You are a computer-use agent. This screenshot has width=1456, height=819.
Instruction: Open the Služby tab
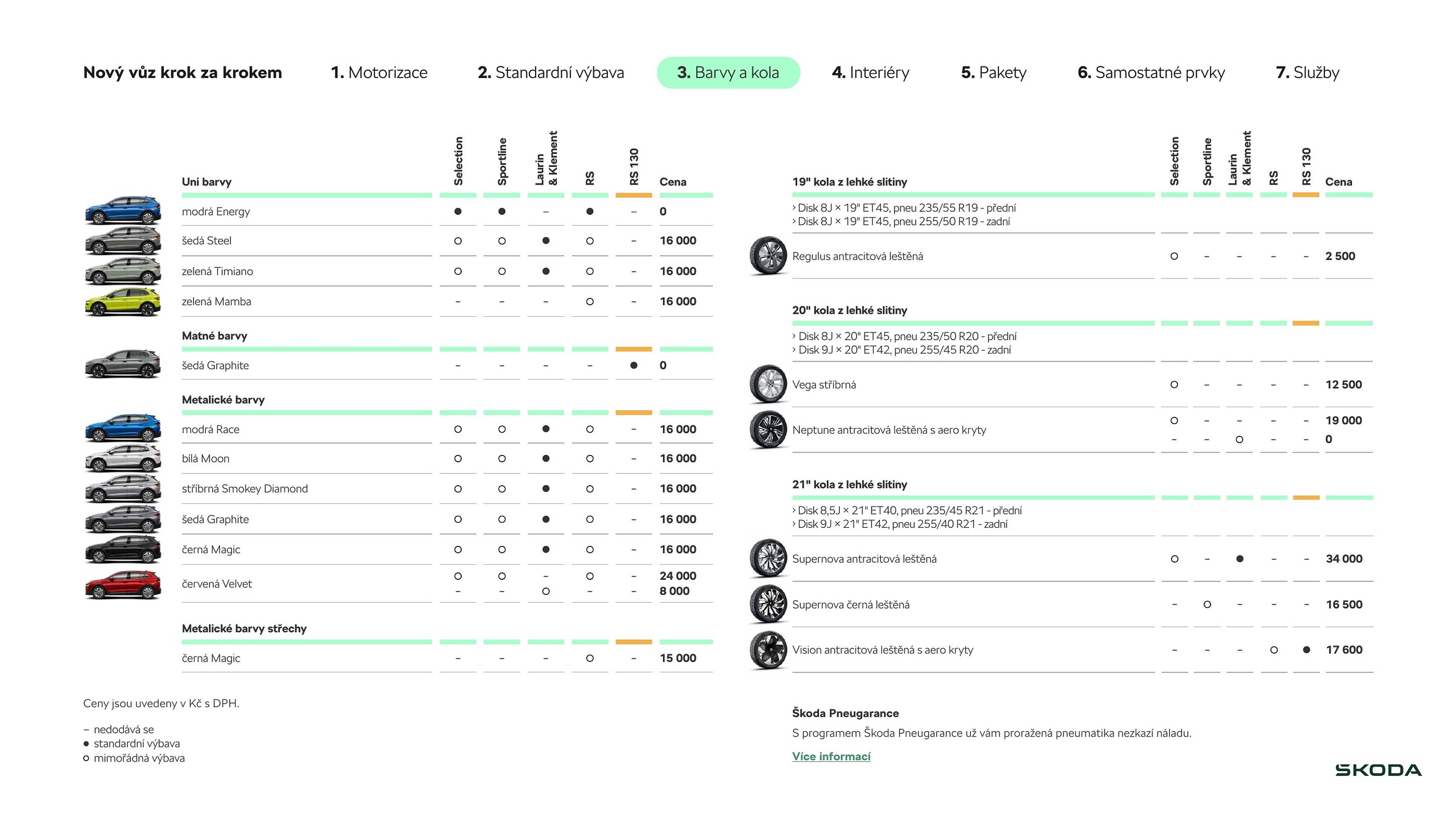(1307, 72)
